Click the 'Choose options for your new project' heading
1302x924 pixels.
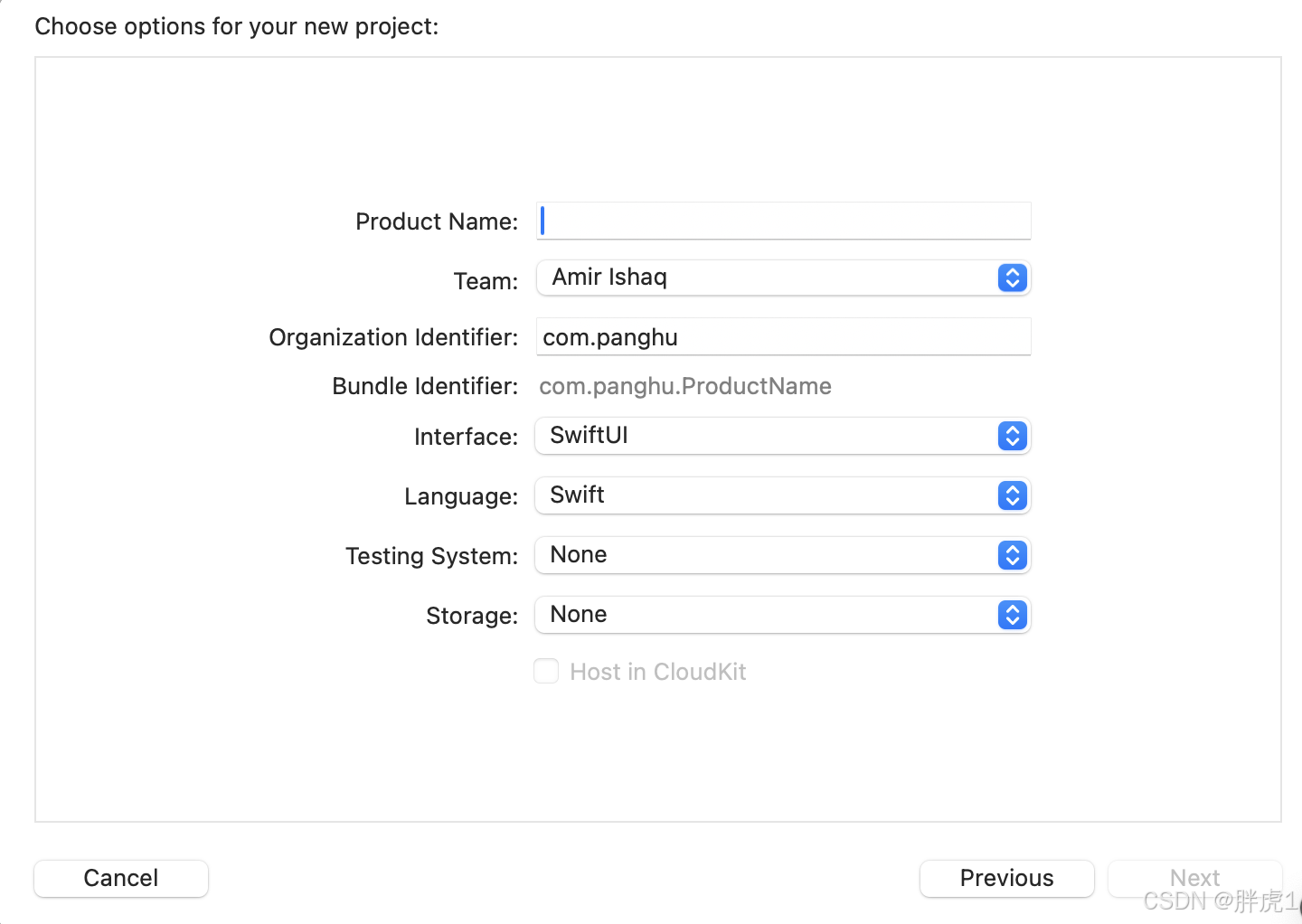point(237,26)
